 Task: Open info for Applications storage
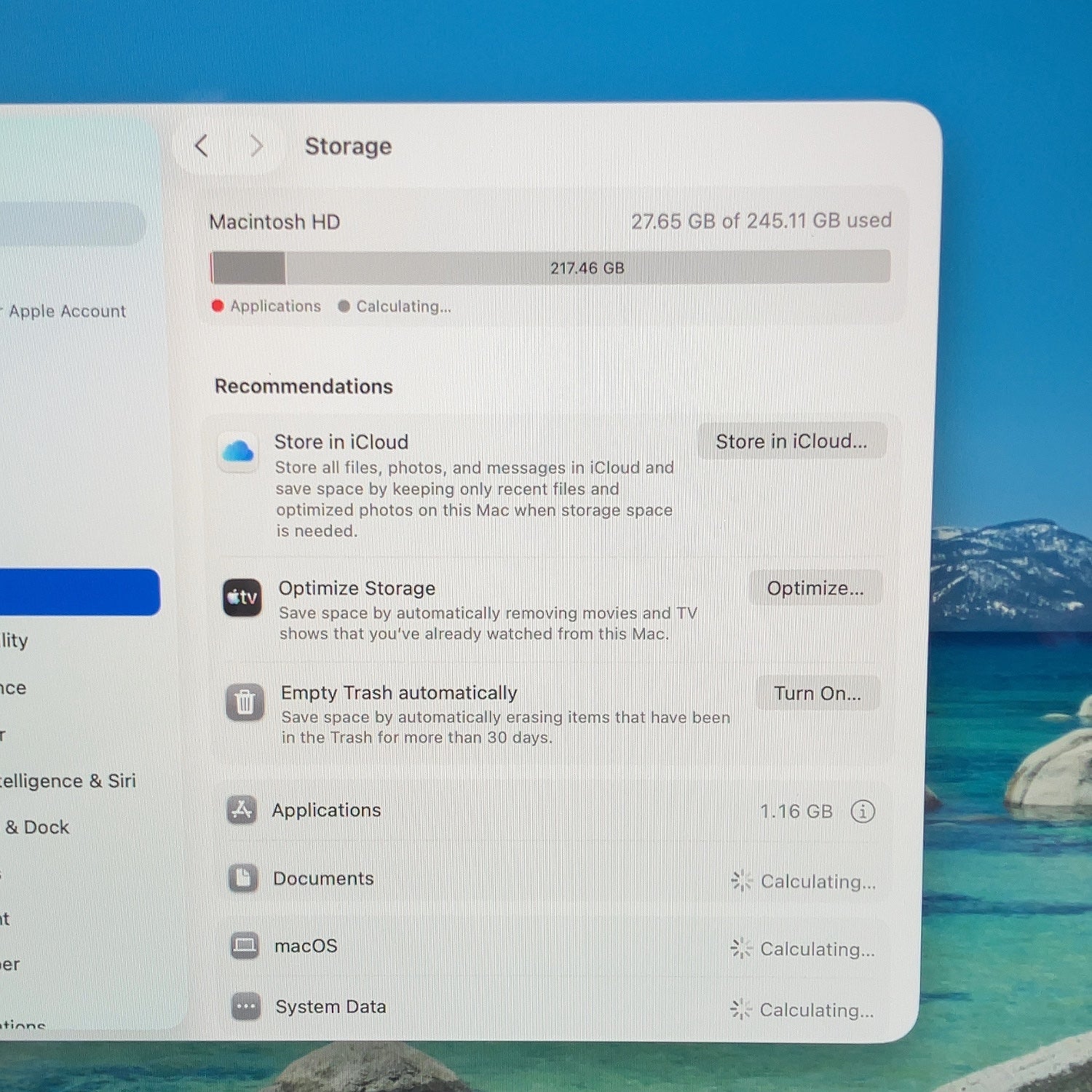863,811
